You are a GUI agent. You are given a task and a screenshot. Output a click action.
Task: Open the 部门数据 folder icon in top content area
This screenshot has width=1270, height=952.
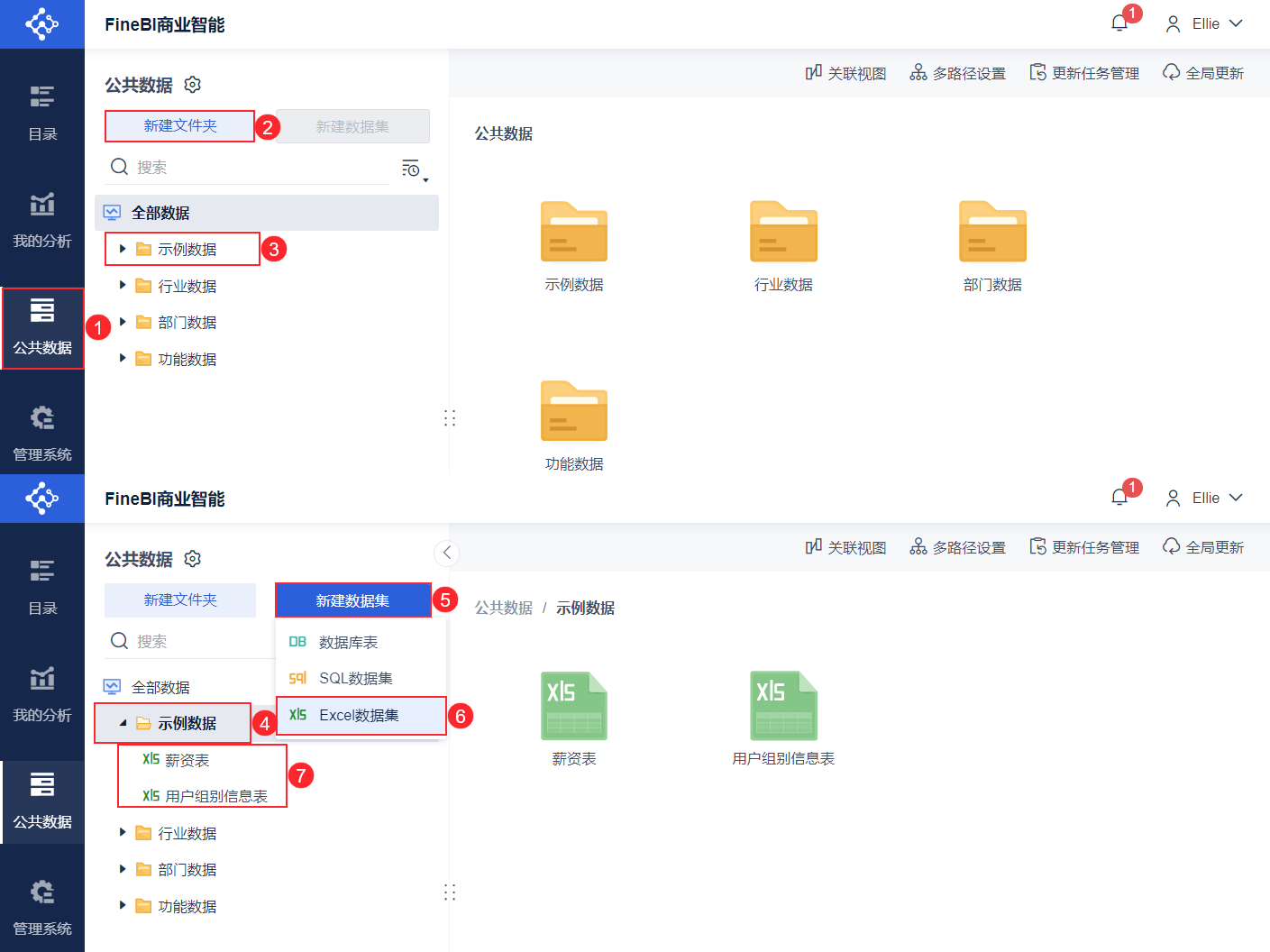coord(992,232)
